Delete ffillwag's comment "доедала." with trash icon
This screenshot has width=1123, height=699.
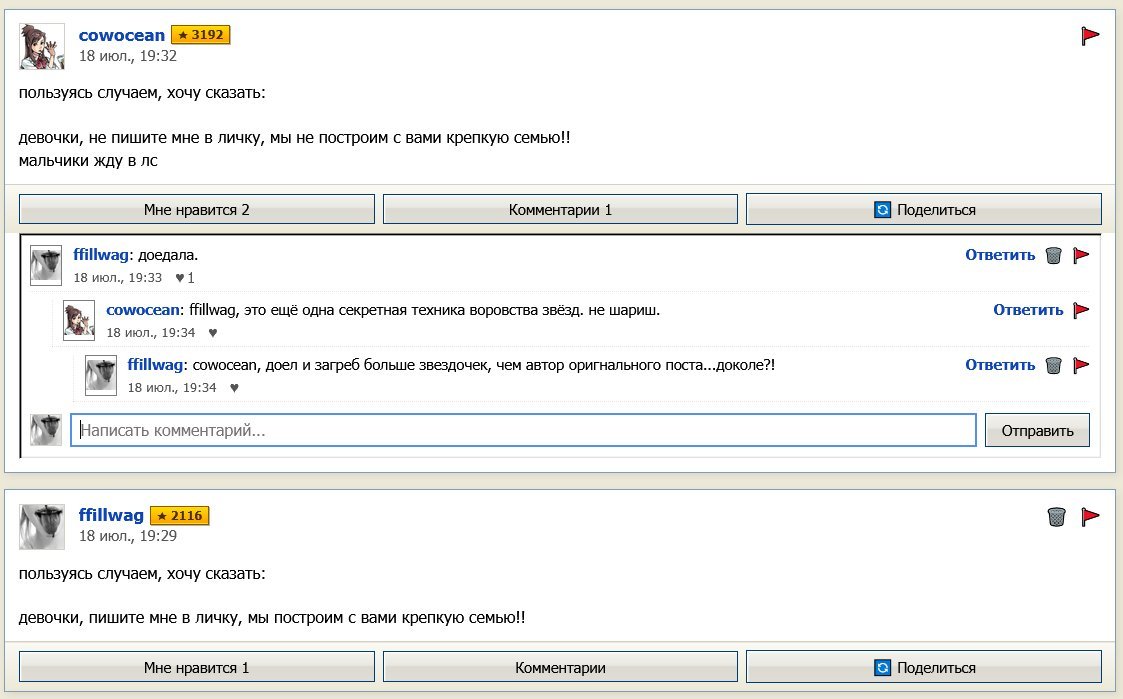coord(1054,255)
